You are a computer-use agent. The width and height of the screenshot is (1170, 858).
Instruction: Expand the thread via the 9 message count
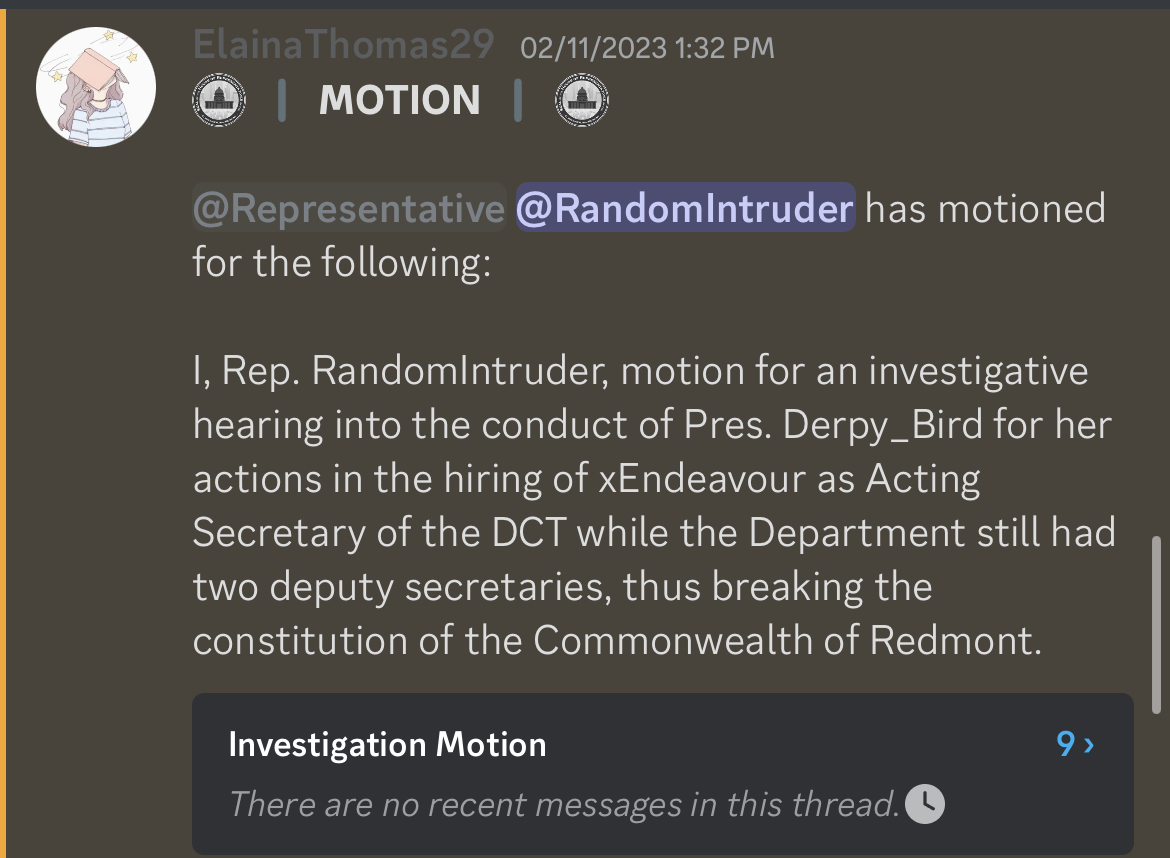[x=1066, y=744]
